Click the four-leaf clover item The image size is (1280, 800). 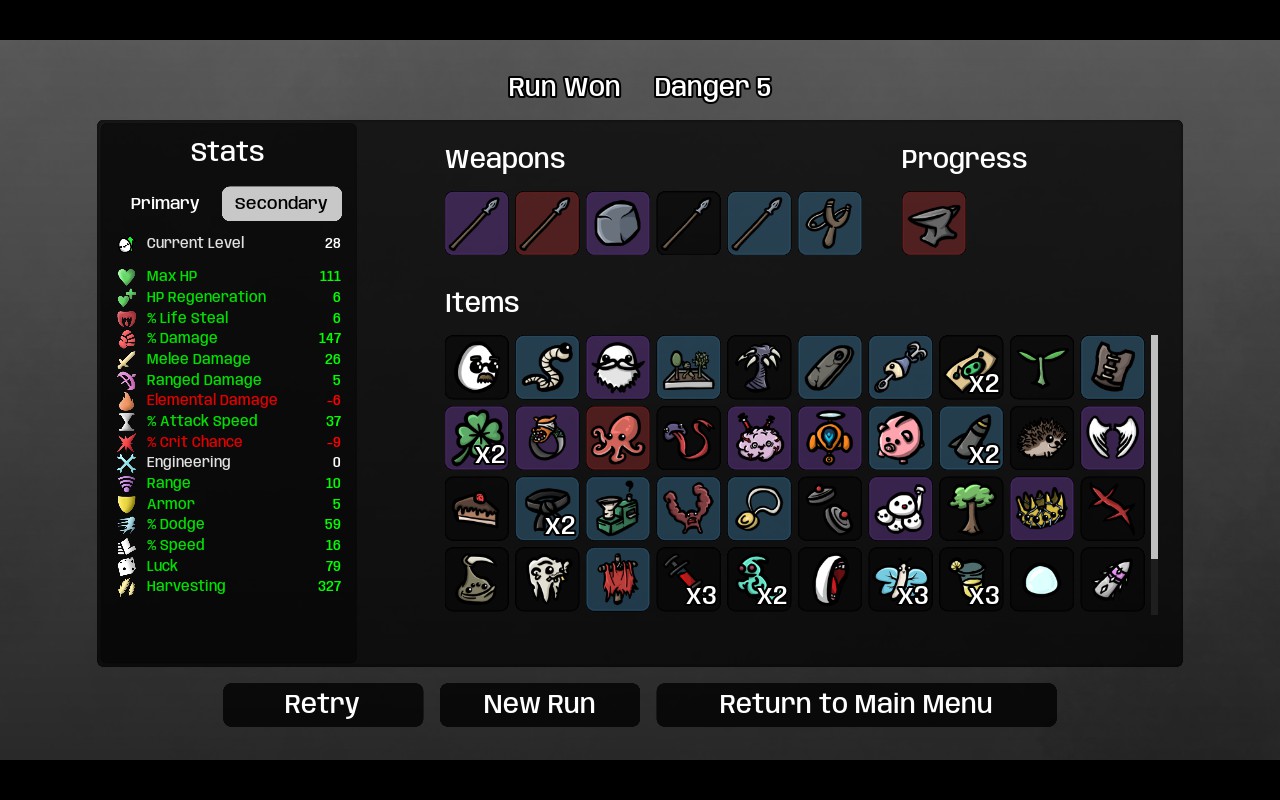click(477, 438)
